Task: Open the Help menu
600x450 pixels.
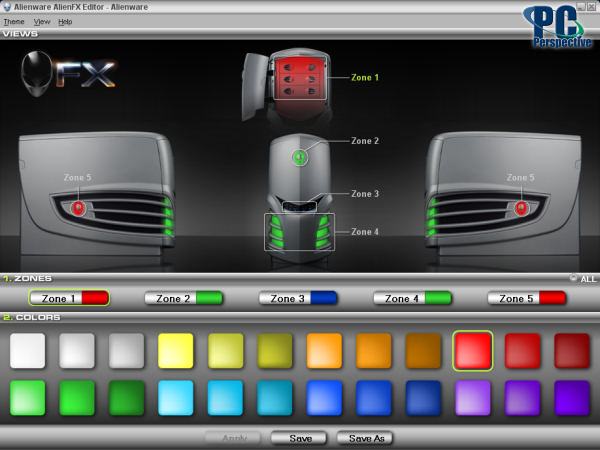Action: (x=65, y=22)
